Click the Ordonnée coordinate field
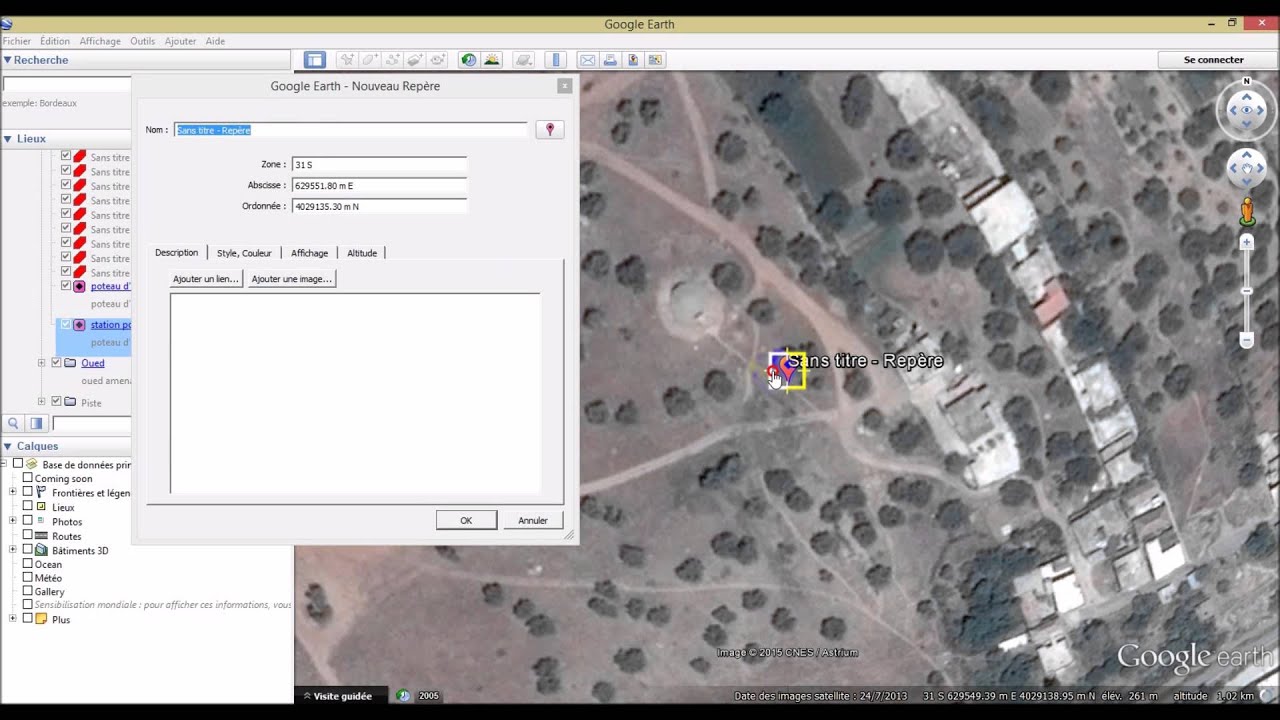Image resolution: width=1280 pixels, height=720 pixels. tap(379, 206)
